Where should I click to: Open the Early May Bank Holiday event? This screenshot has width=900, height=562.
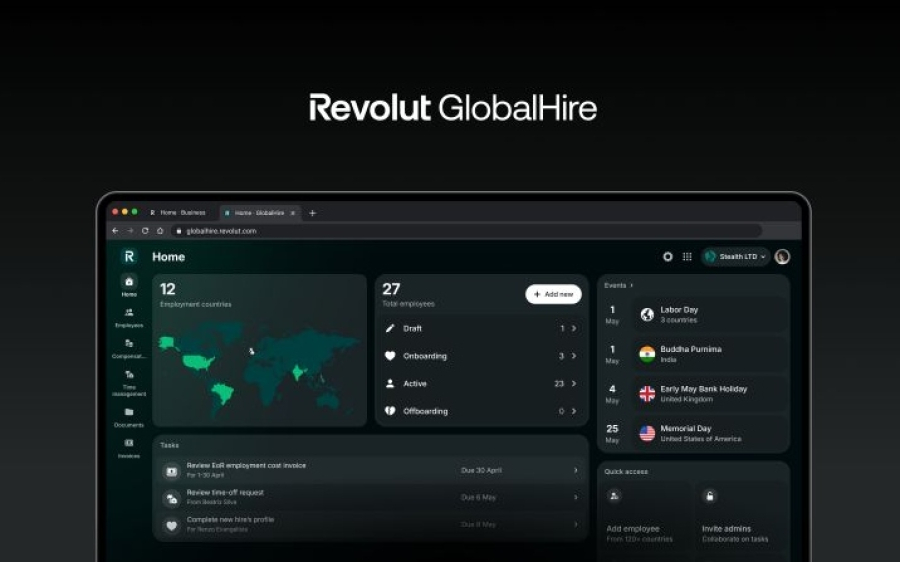click(x=709, y=394)
